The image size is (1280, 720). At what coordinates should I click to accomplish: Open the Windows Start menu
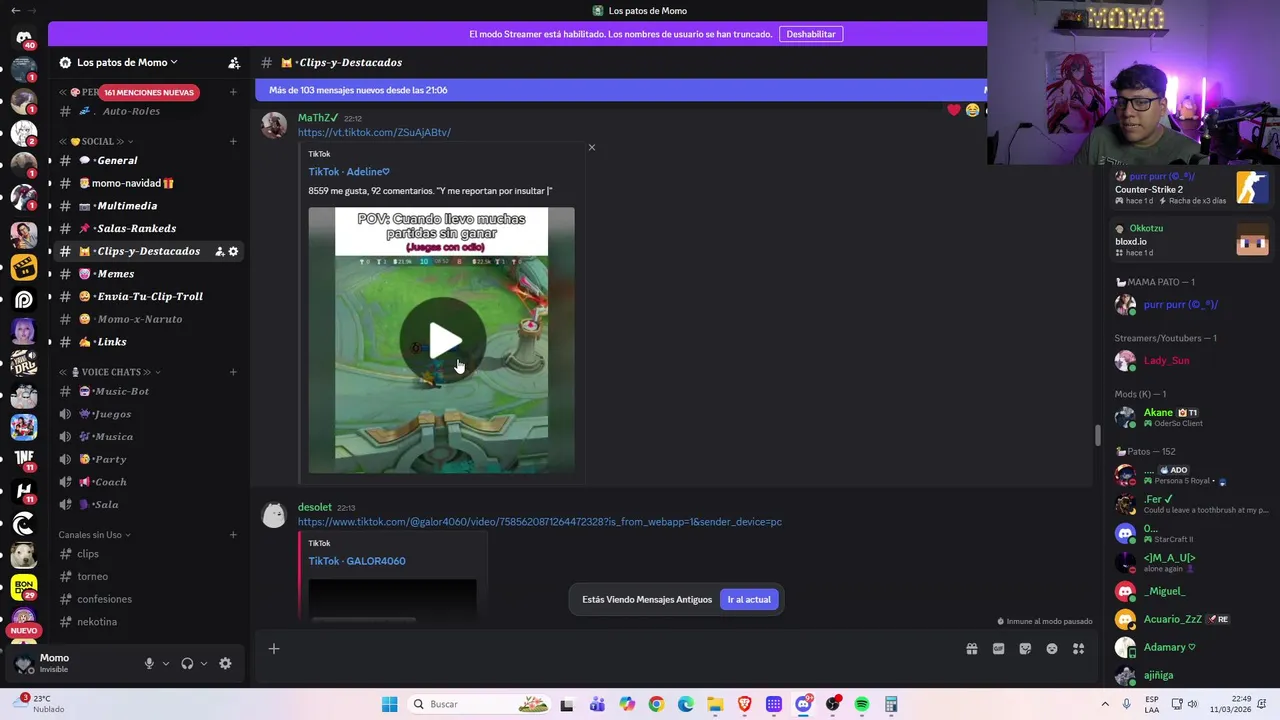(389, 704)
